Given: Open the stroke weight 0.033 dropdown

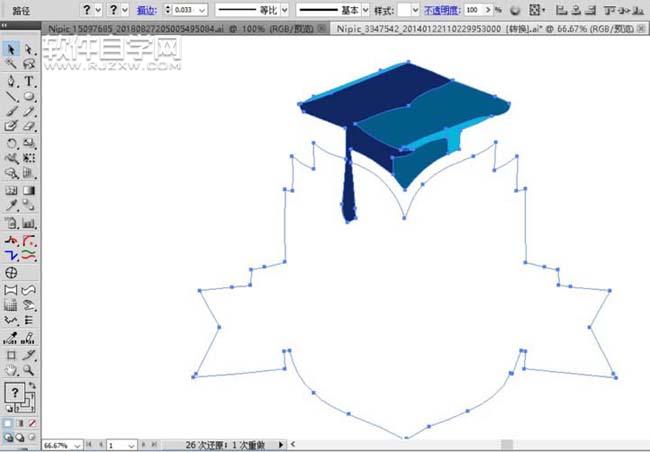Looking at the screenshot, I should point(202,10).
